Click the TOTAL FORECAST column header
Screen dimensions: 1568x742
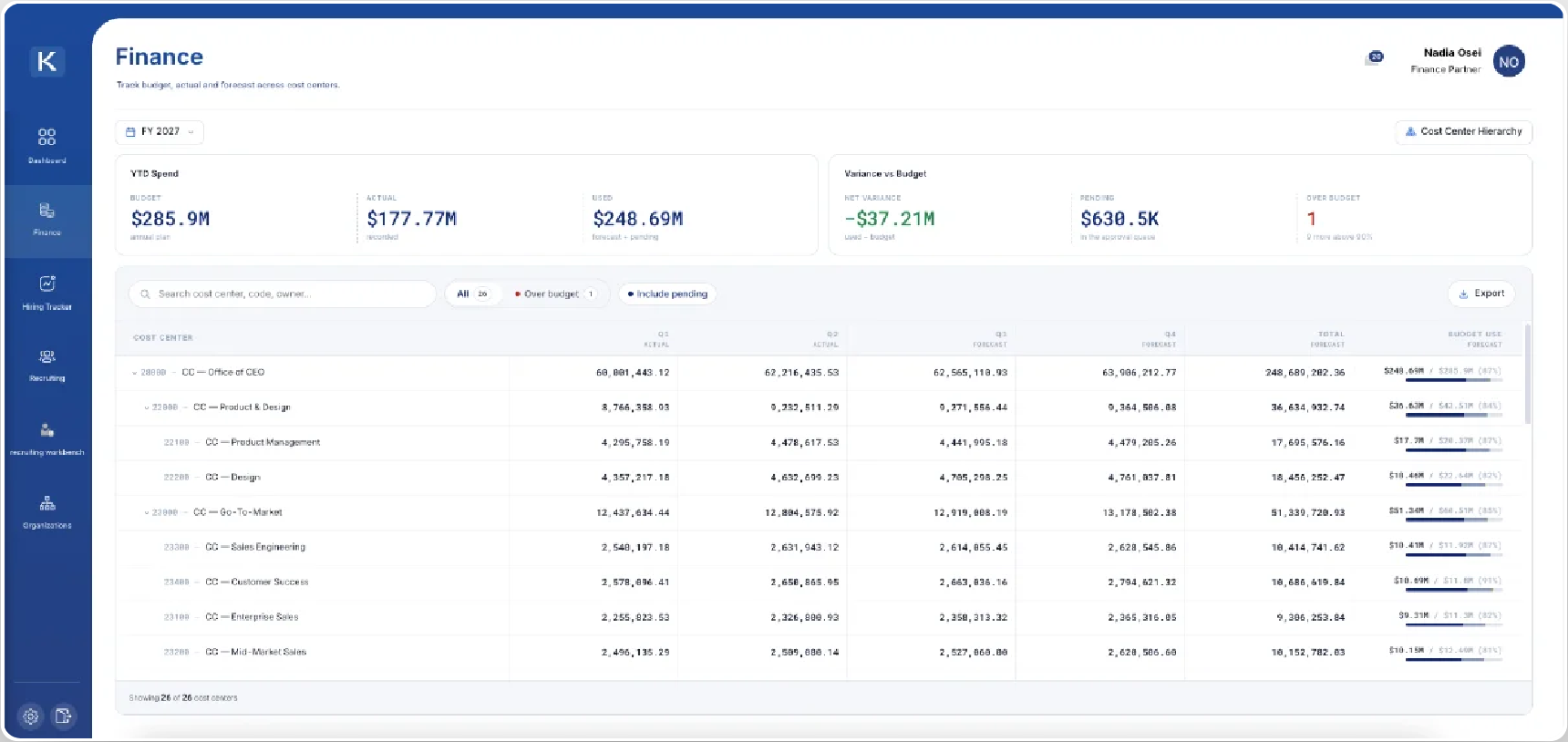pos(1327,339)
